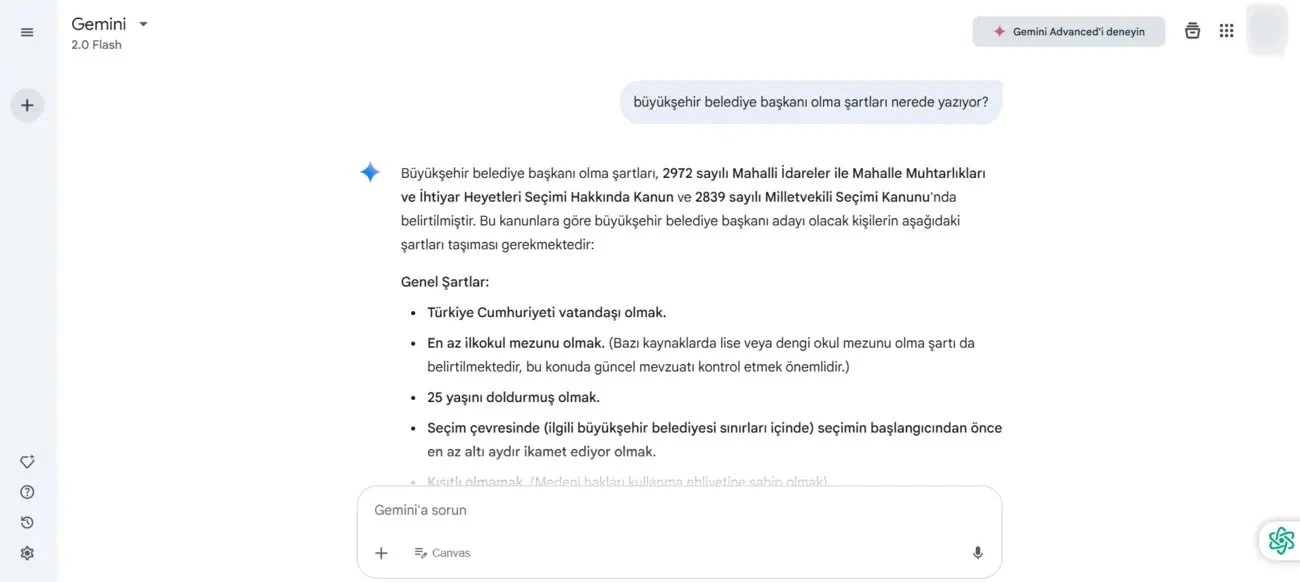This screenshot has width=1300, height=582.
Task: Activate the microphone voice input
Action: pos(977,553)
